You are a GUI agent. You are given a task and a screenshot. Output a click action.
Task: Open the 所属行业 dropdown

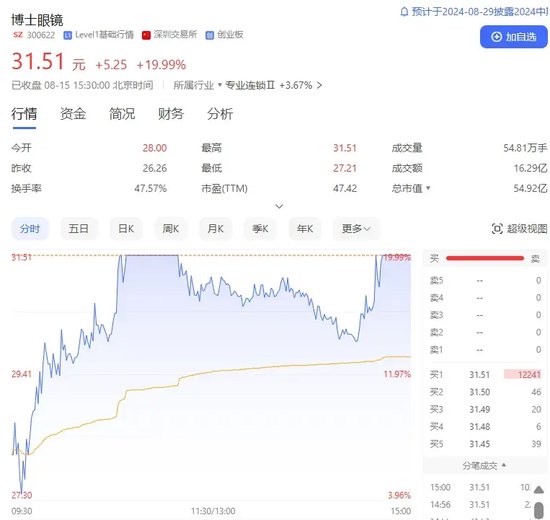197,85
